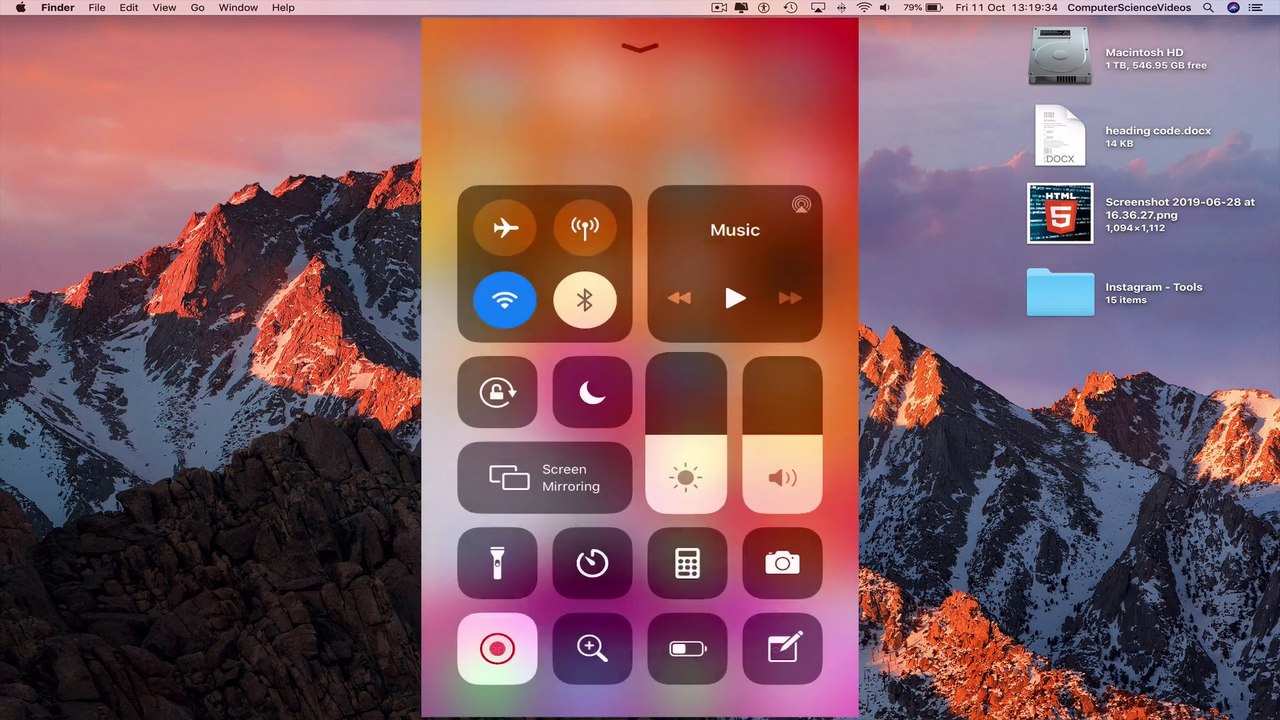Screen dimensions: 1280x720
Task: Toggle Bluetooth in Control Center
Action: click(585, 300)
